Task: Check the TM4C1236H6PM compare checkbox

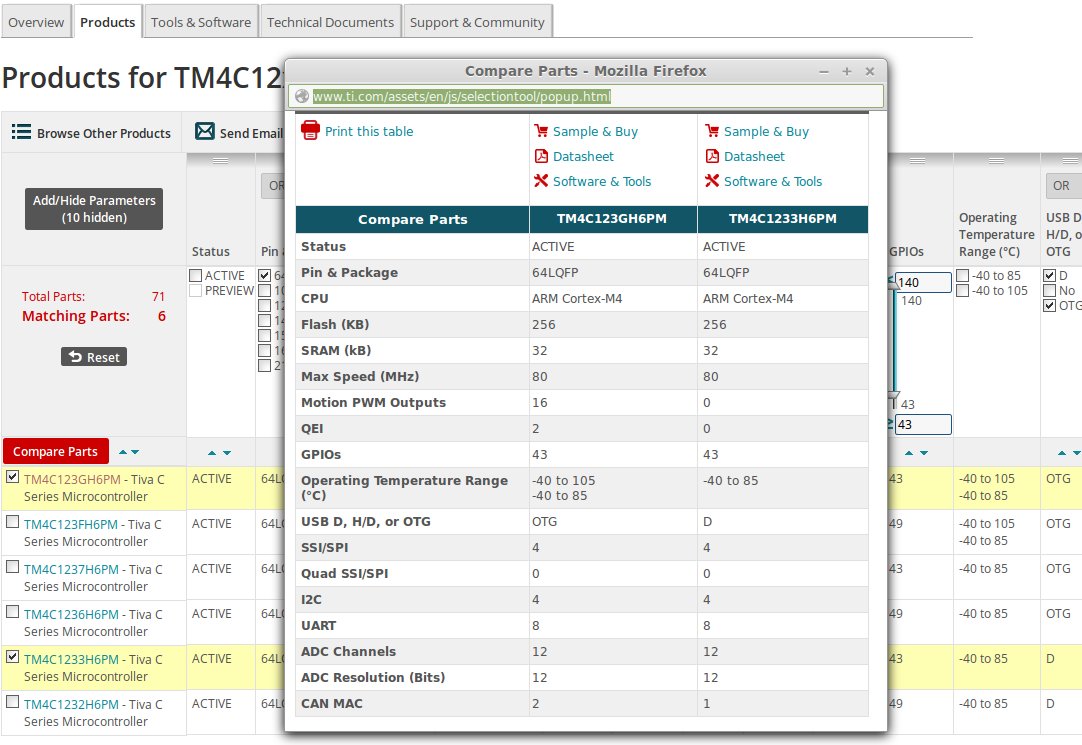Action: 12,611
